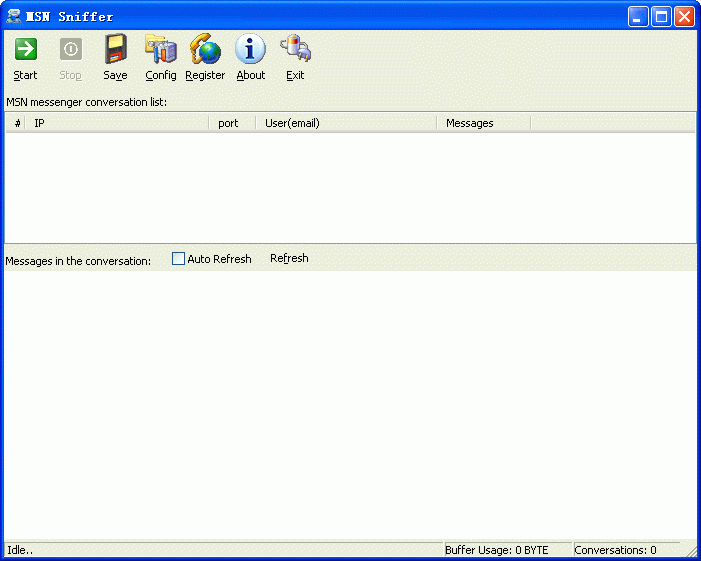The height and width of the screenshot is (561, 701).
Task: Enable the Auto Refresh checkbox
Action: [x=178, y=258]
